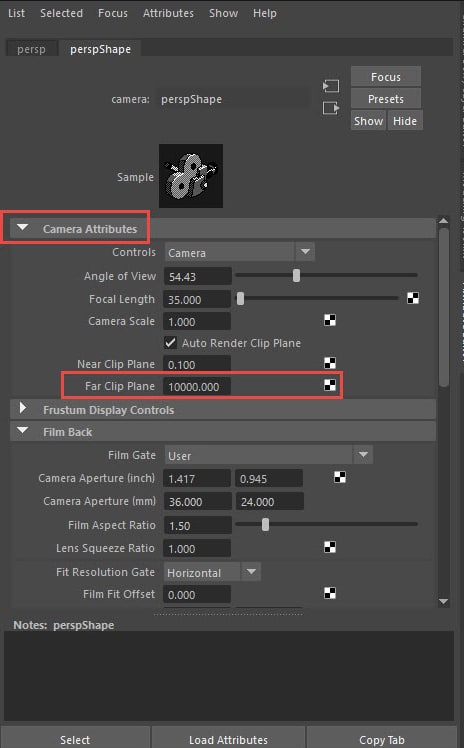Image resolution: width=464 pixels, height=748 pixels.
Task: Open the Focus menu
Action: pos(113,13)
